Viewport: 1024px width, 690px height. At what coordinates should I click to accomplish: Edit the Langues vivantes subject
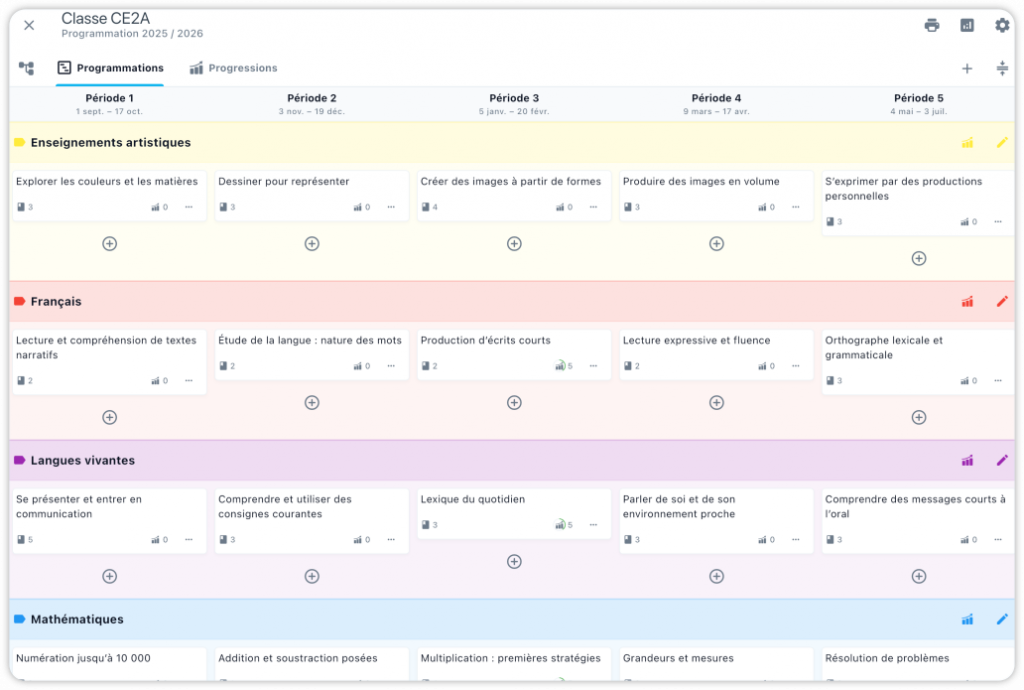click(x=1002, y=460)
